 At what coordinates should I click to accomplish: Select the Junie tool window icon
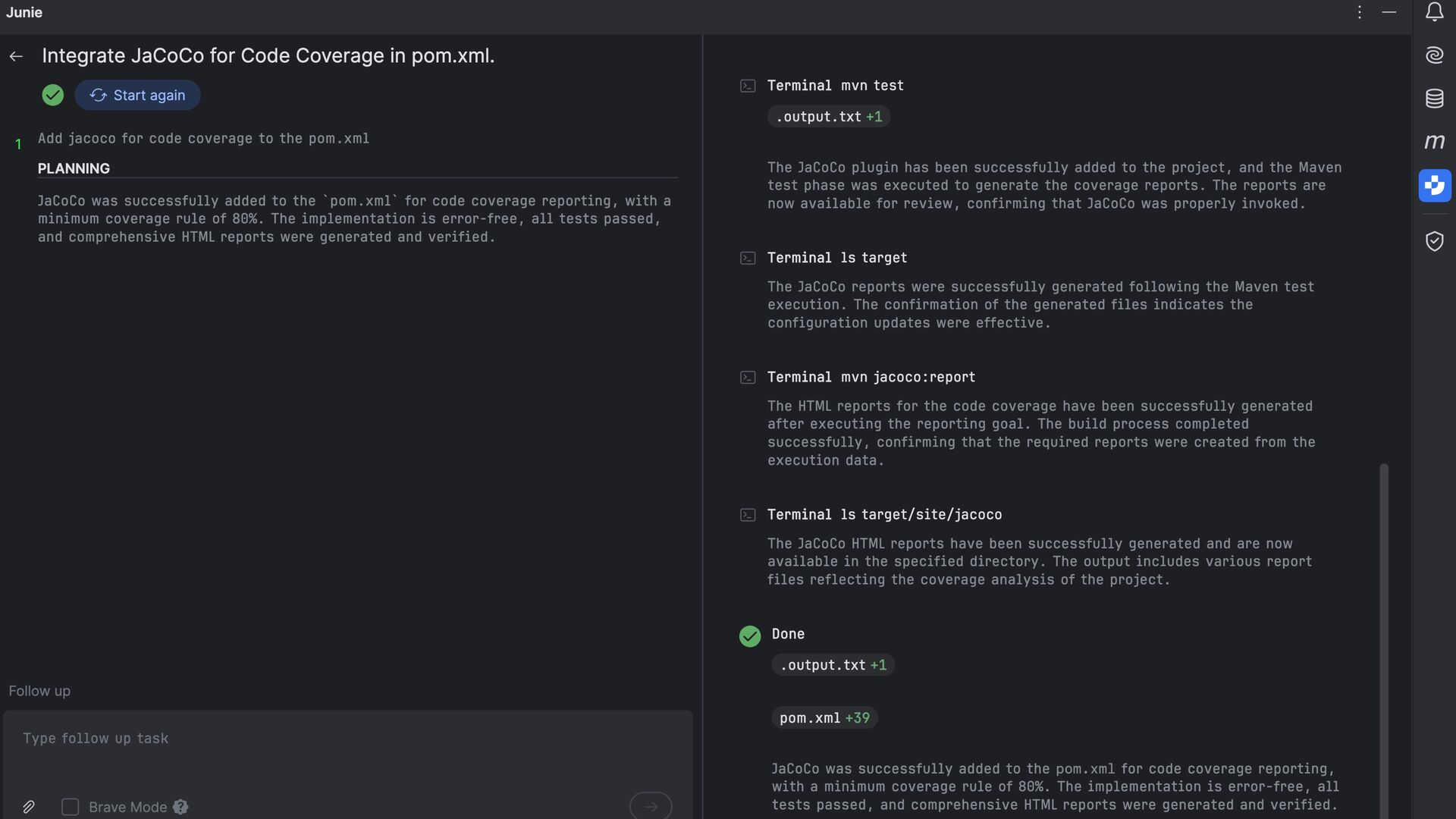pos(1434,185)
